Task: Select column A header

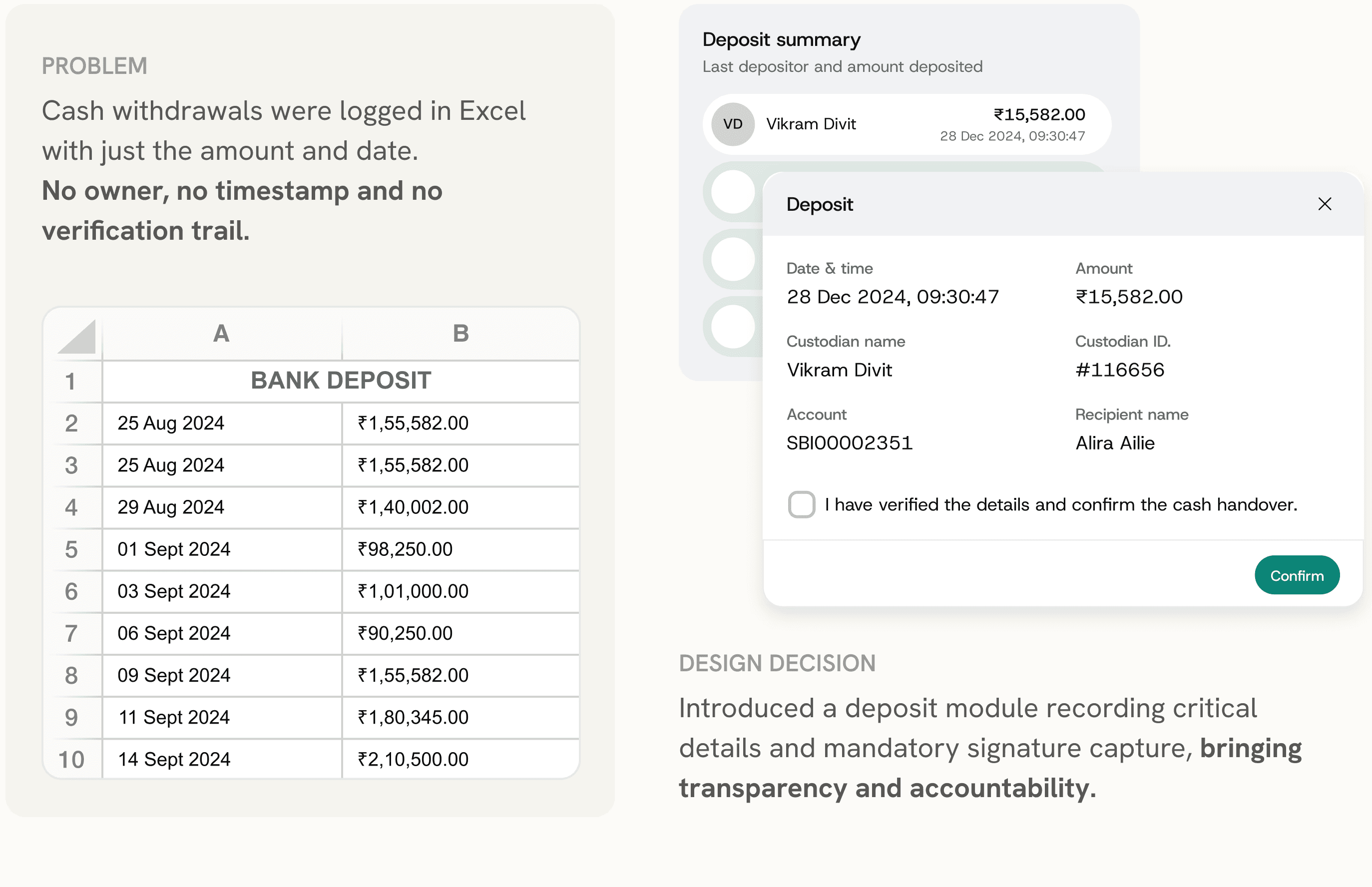Action: click(221, 334)
